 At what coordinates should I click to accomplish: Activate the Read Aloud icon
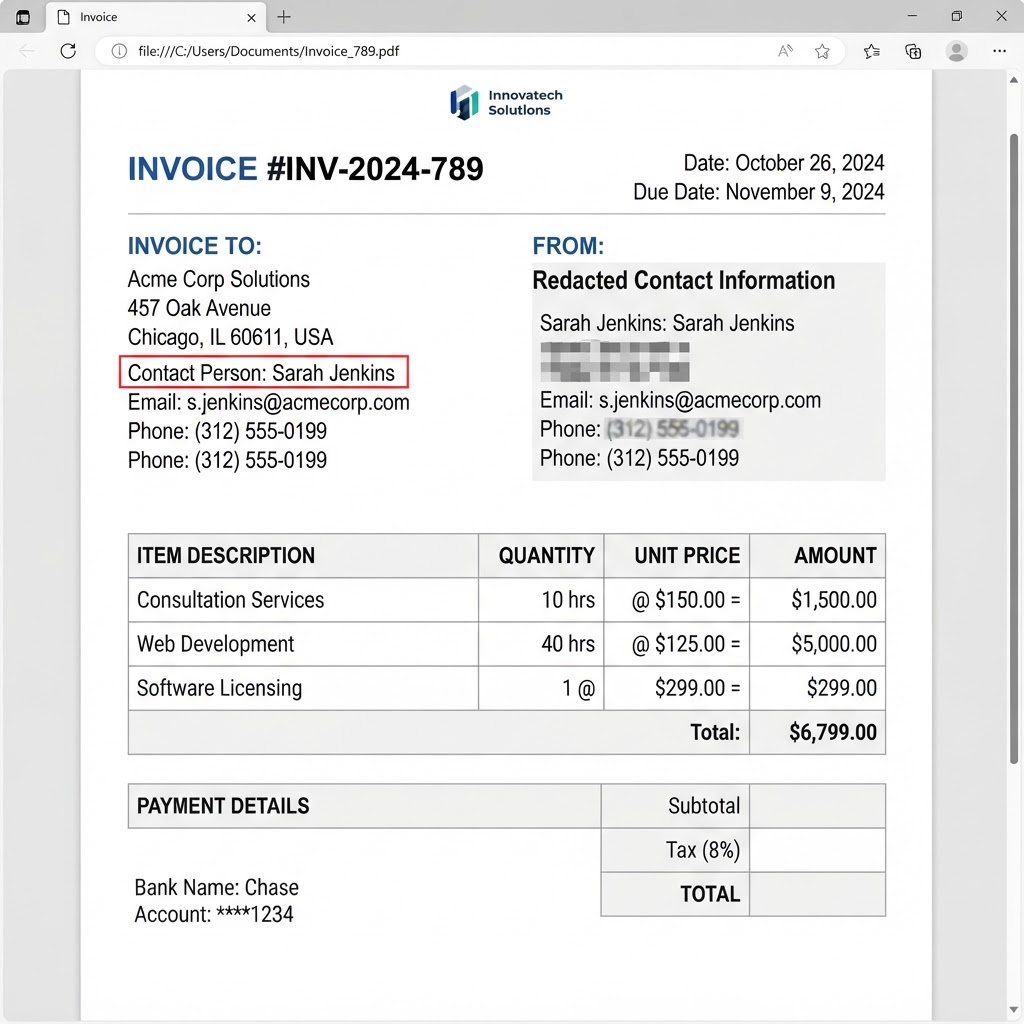(x=786, y=51)
